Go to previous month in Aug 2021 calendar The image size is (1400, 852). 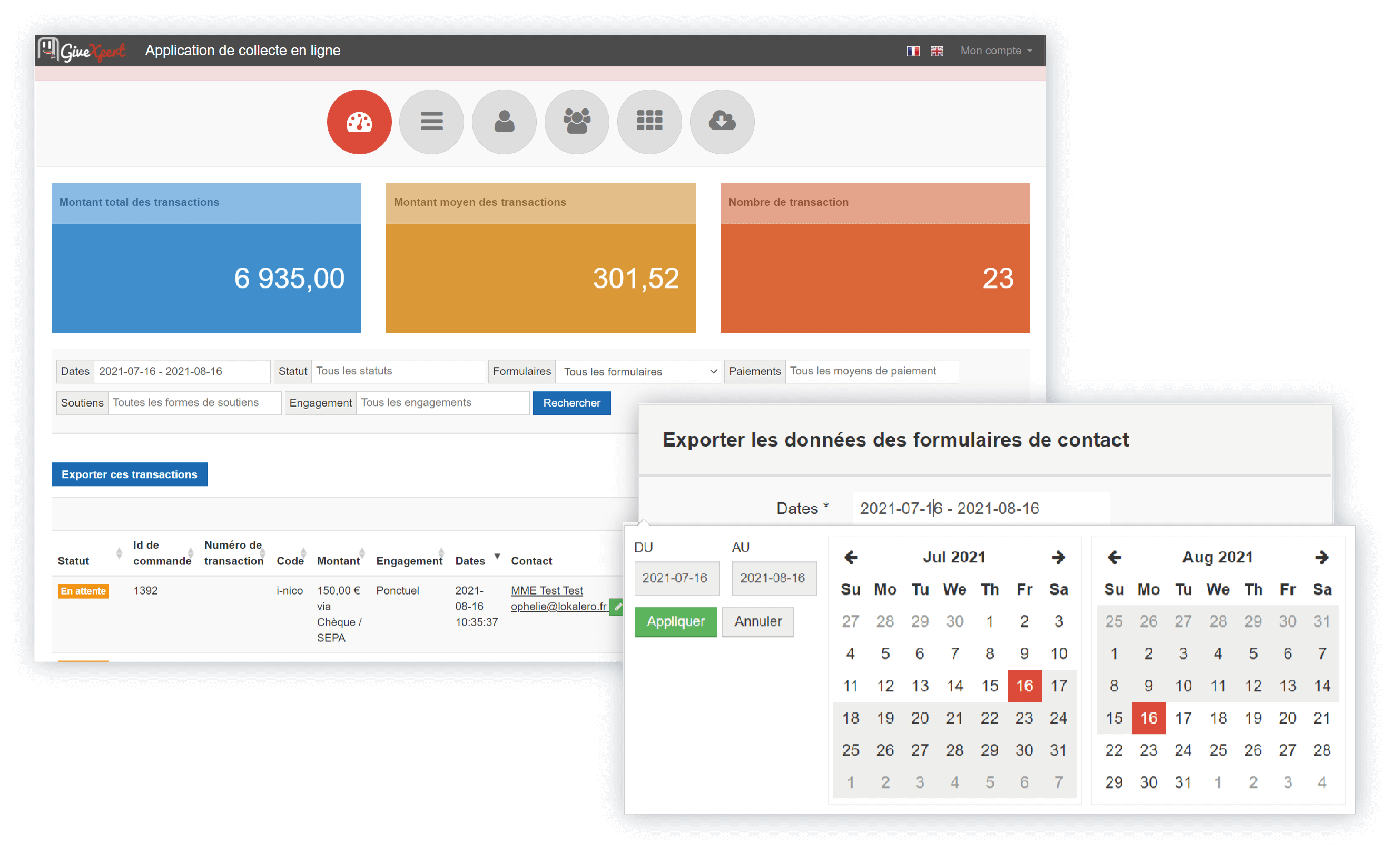click(x=1114, y=557)
